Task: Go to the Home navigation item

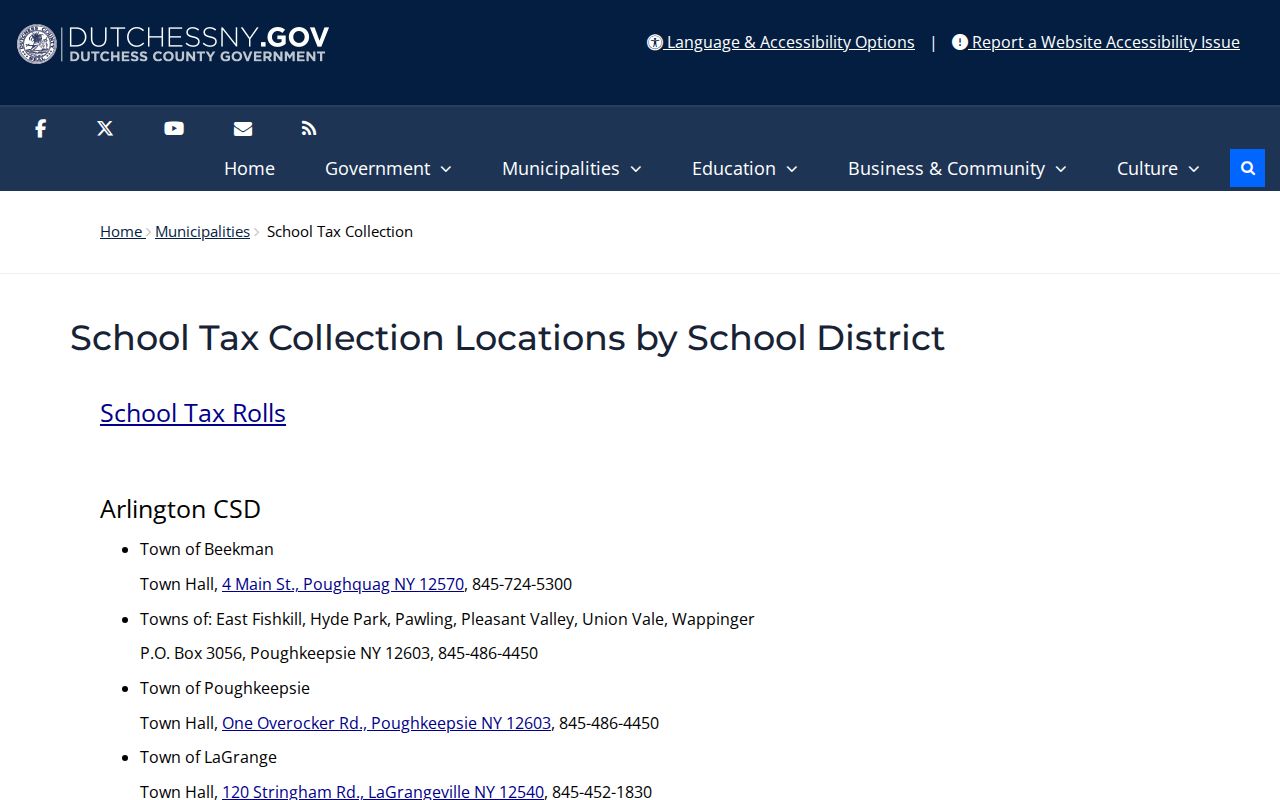Action: pos(249,168)
